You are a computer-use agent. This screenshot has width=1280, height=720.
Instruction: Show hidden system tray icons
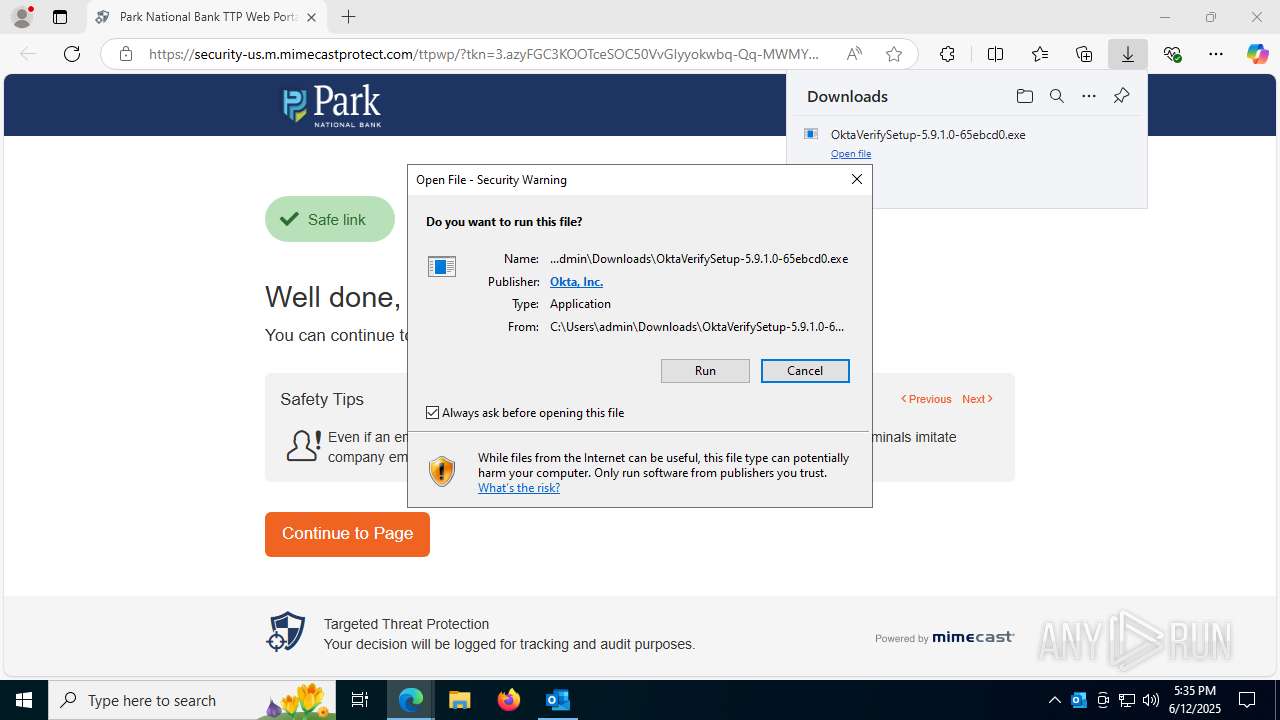pyautogui.click(x=1054, y=700)
